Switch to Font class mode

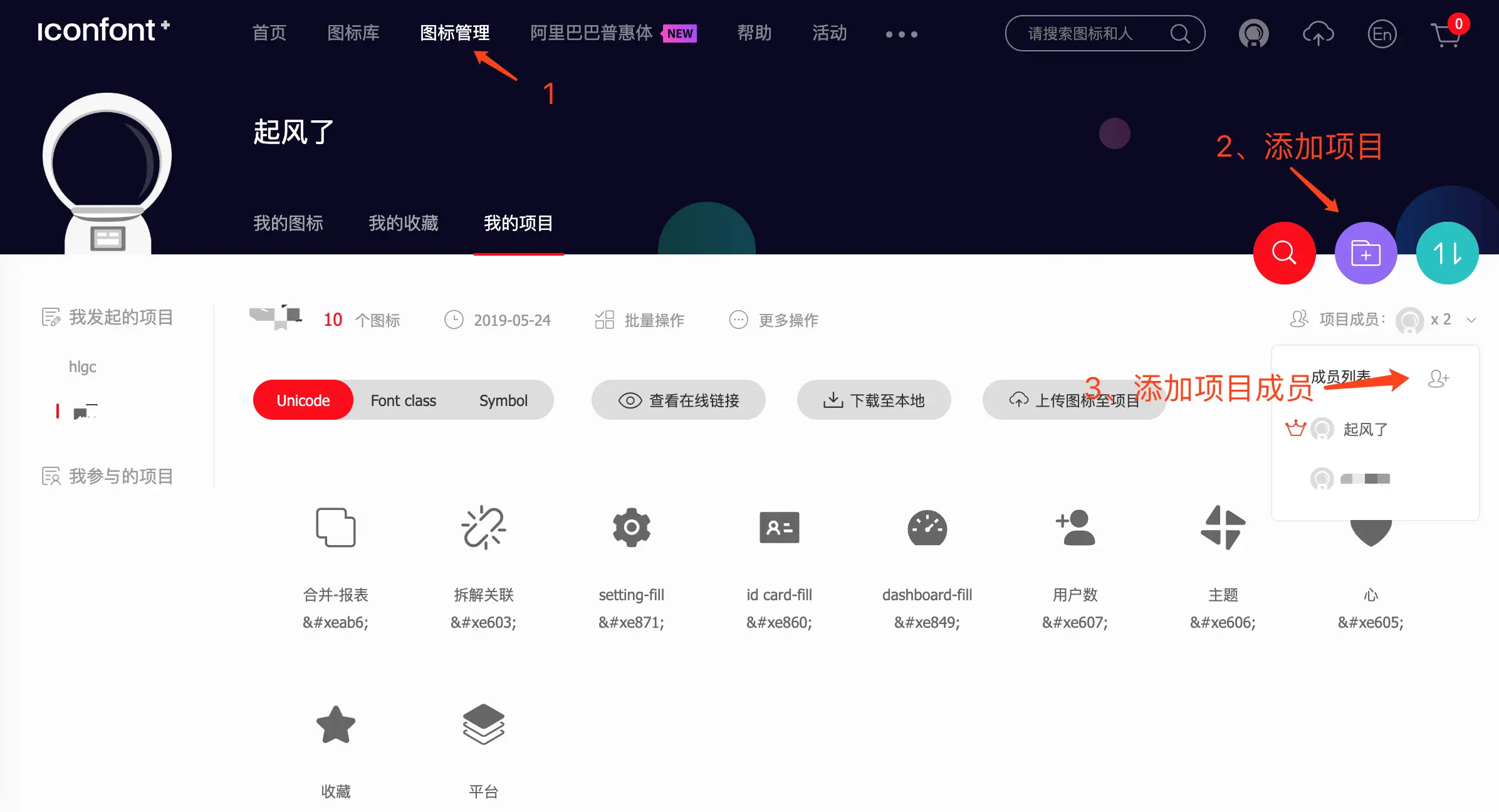click(403, 400)
